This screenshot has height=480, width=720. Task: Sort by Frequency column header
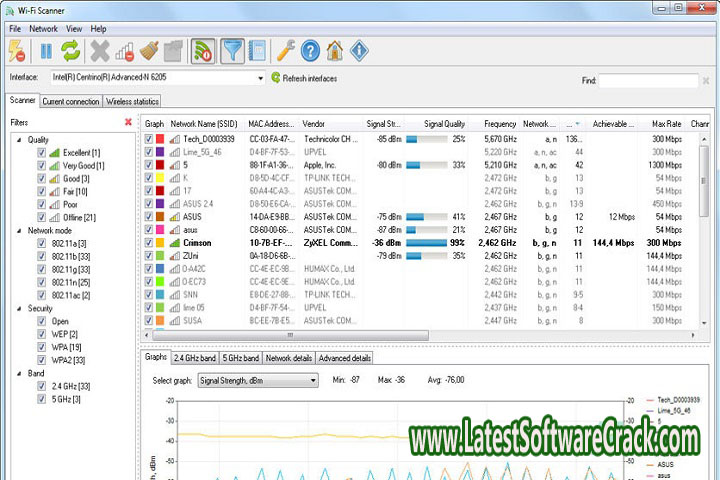(500, 124)
